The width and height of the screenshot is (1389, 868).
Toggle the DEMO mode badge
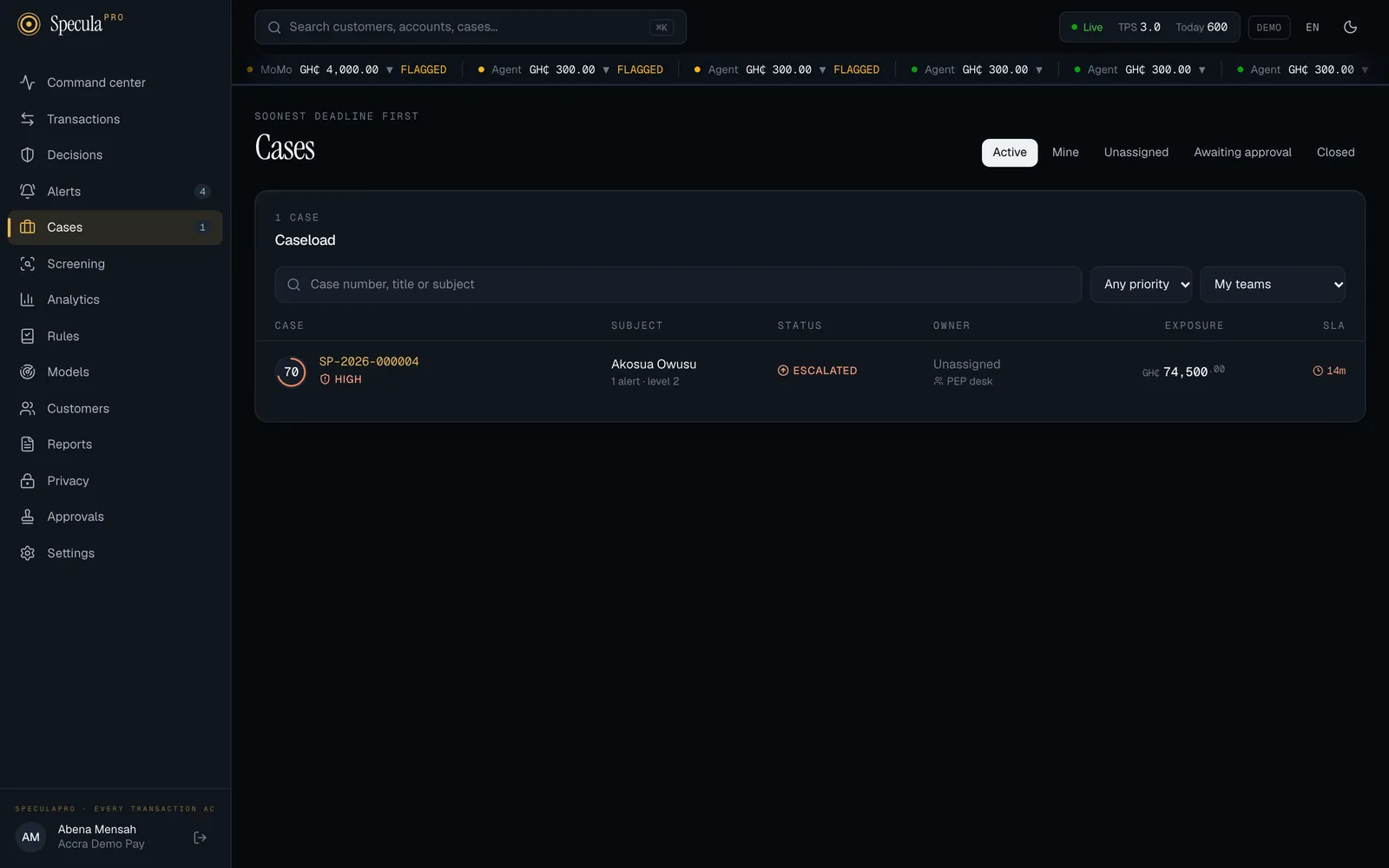pyautogui.click(x=1269, y=27)
